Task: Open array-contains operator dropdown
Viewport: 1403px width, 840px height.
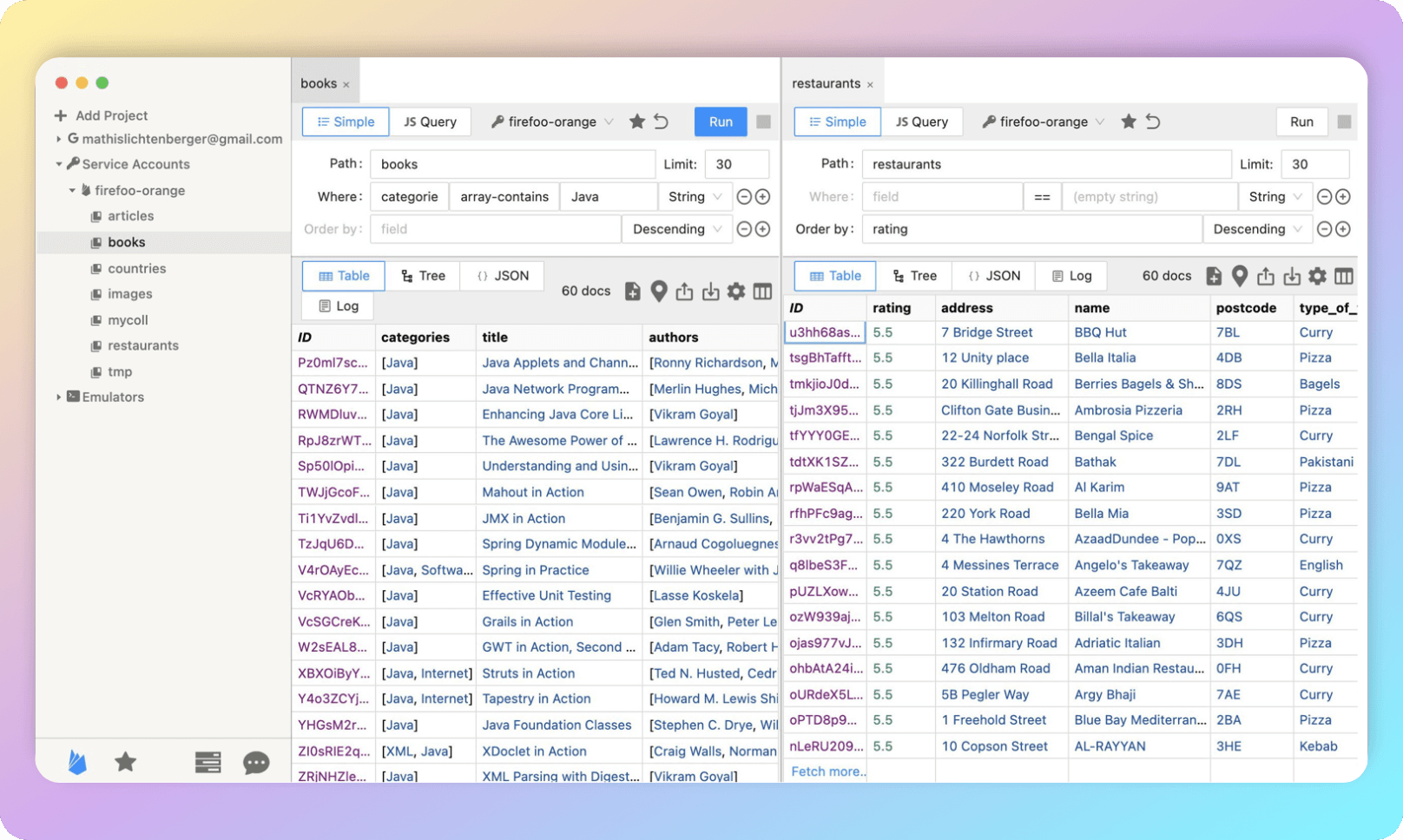Action: [504, 197]
